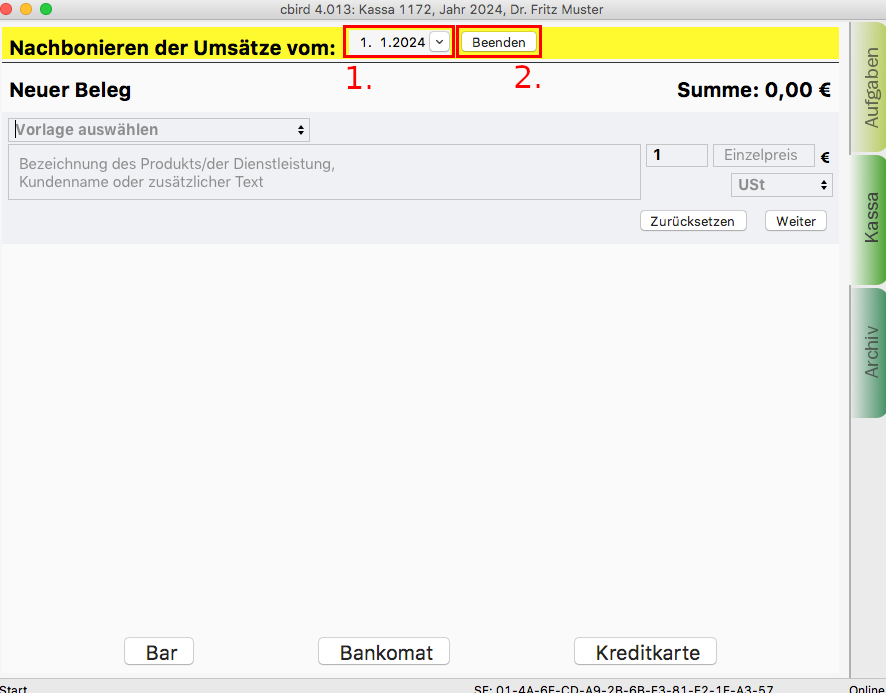Maximize the window with the green button
Image resolution: width=886 pixels, height=693 pixels.
click(x=45, y=9)
